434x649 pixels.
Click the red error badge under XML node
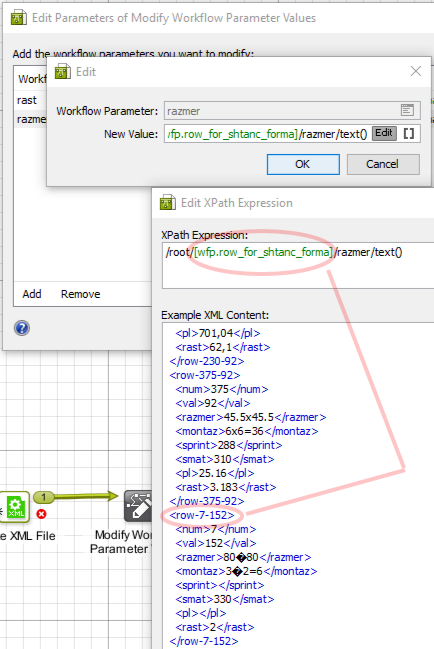pyautogui.click(x=41, y=514)
